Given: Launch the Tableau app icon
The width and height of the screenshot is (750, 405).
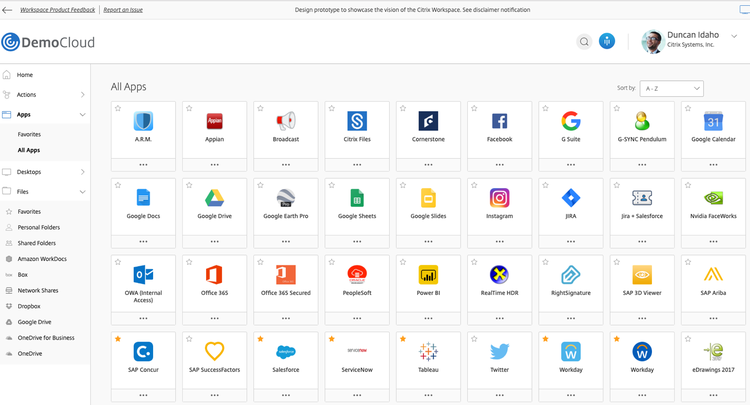Looking at the screenshot, I should 428,351.
